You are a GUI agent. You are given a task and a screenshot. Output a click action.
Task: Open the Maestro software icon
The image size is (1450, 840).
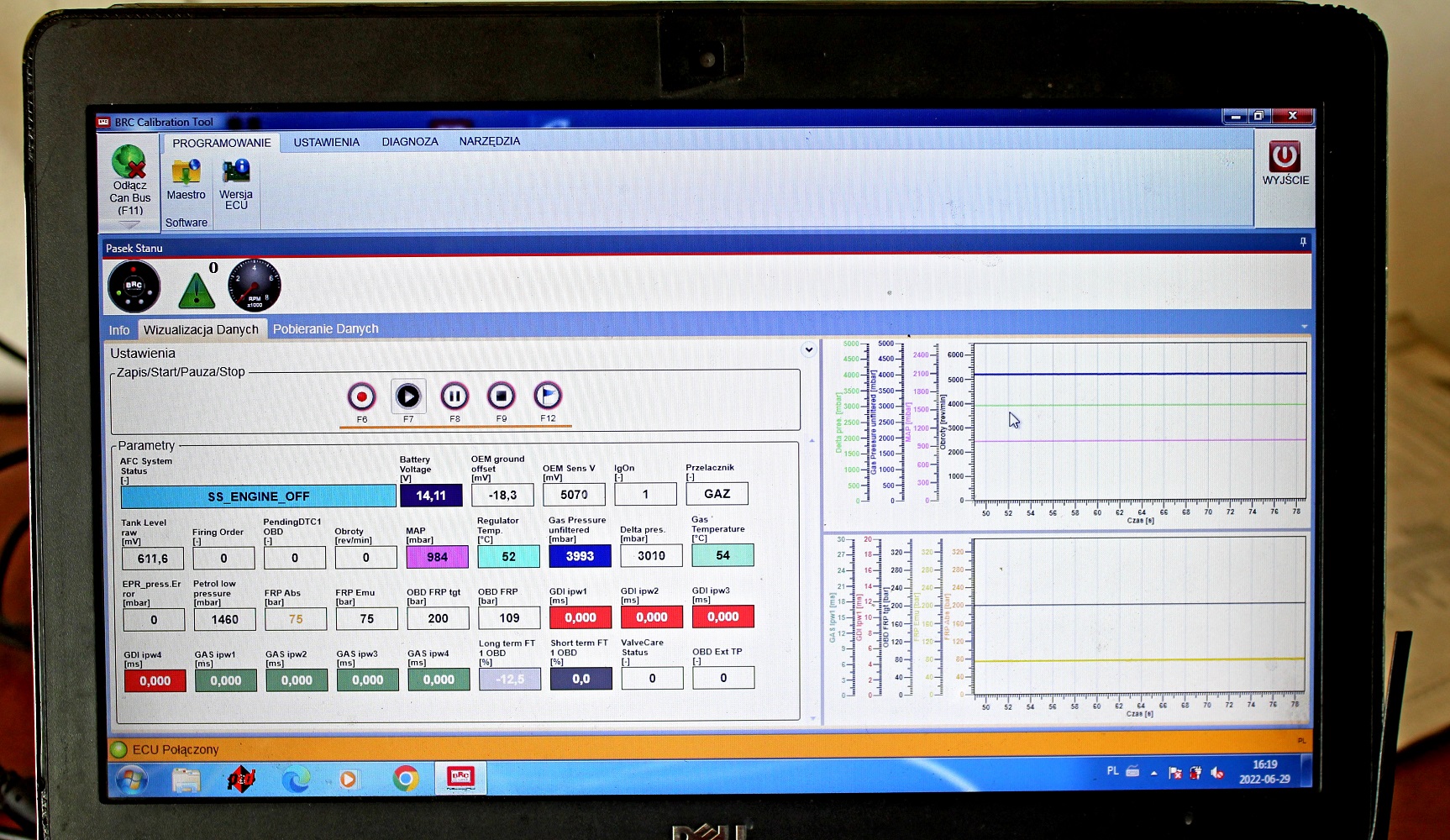[186, 172]
